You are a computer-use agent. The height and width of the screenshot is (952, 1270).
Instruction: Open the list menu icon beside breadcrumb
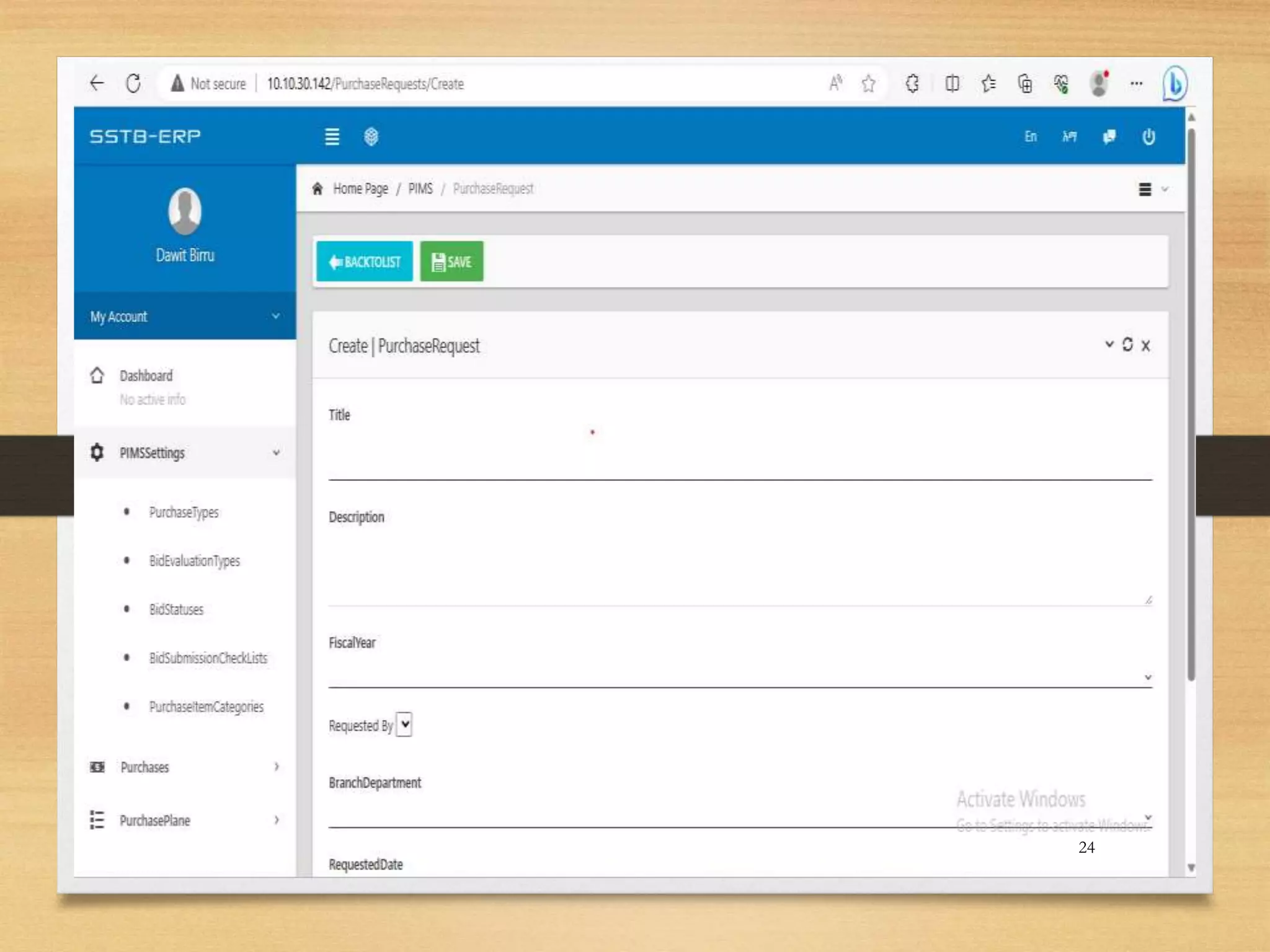point(1145,189)
